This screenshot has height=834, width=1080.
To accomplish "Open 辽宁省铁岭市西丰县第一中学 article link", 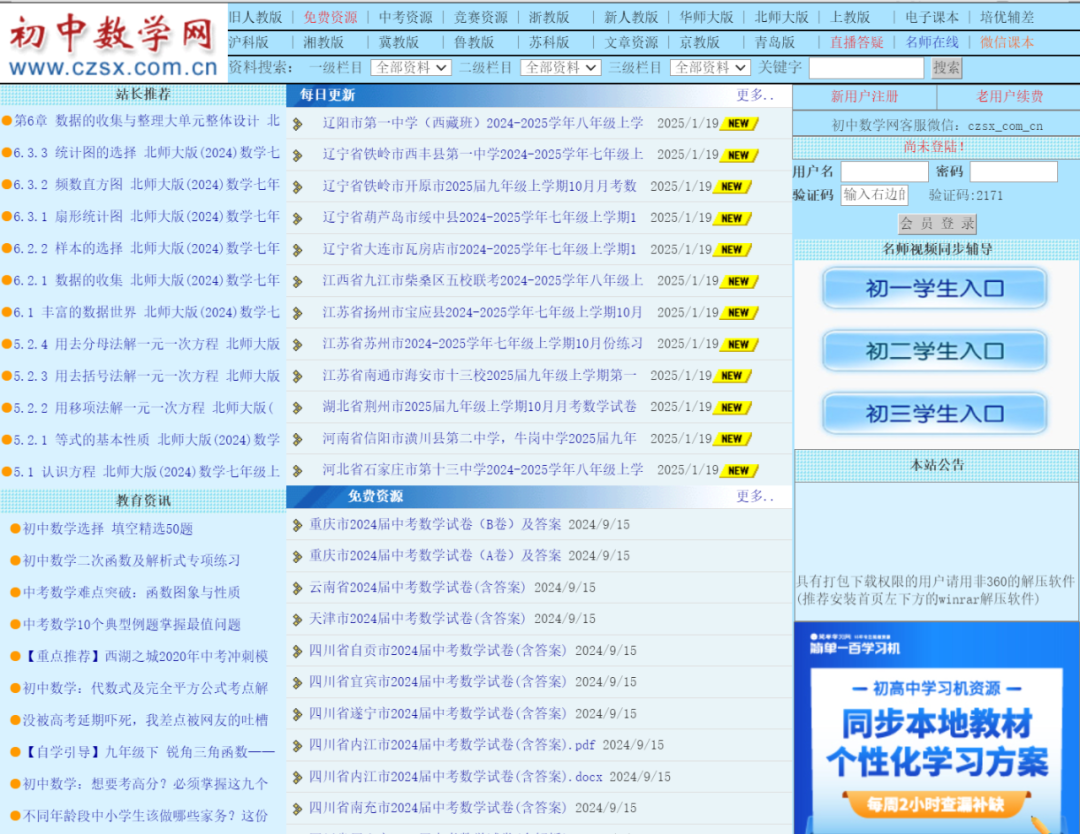I will click(x=483, y=155).
